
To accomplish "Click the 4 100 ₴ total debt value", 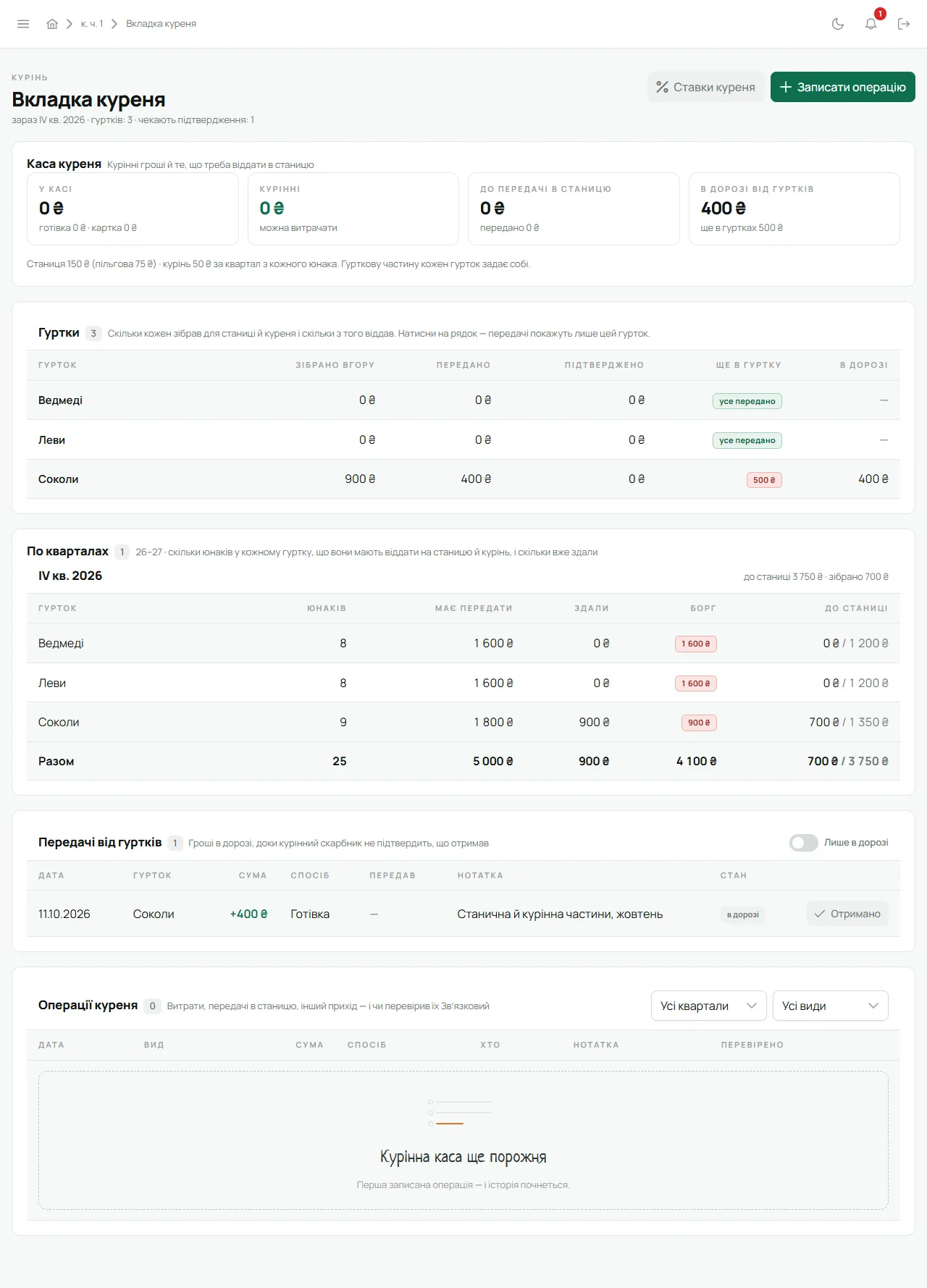I will coord(697,761).
